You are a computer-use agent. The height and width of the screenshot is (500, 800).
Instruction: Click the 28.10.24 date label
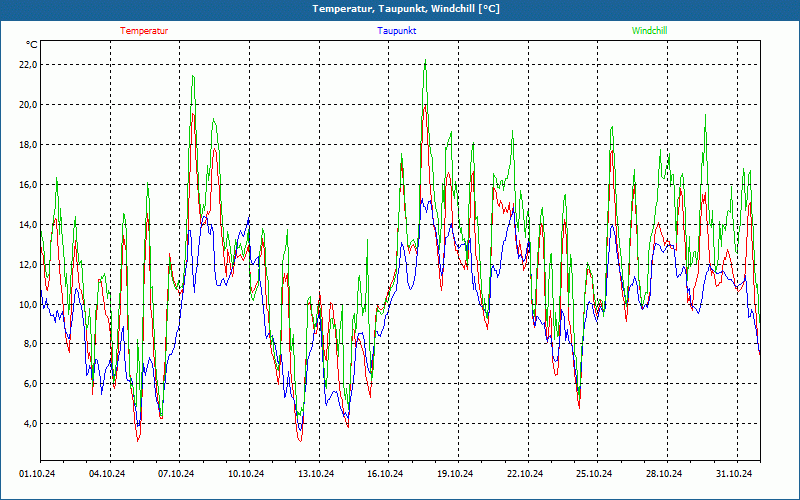[x=664, y=474]
